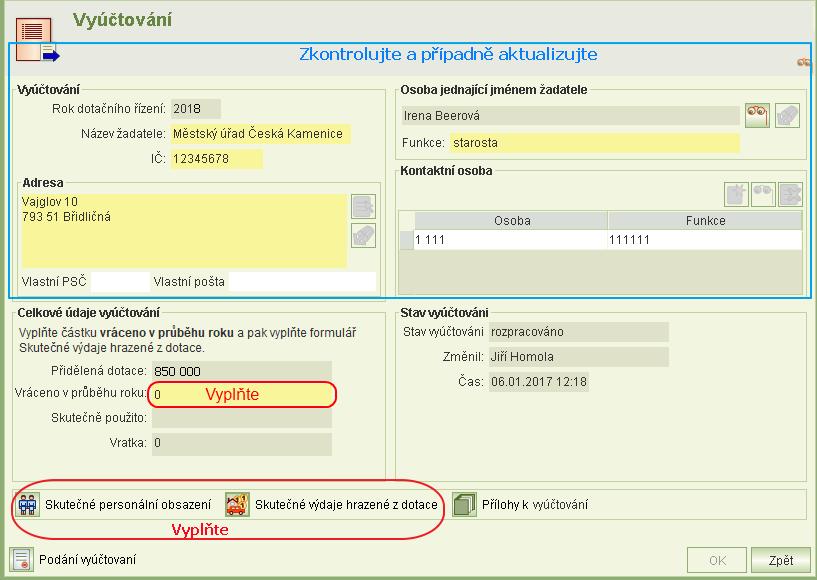Viewport: 817px width, 580px height.
Task: Click the small glasses icon at top right
Action: [804, 63]
